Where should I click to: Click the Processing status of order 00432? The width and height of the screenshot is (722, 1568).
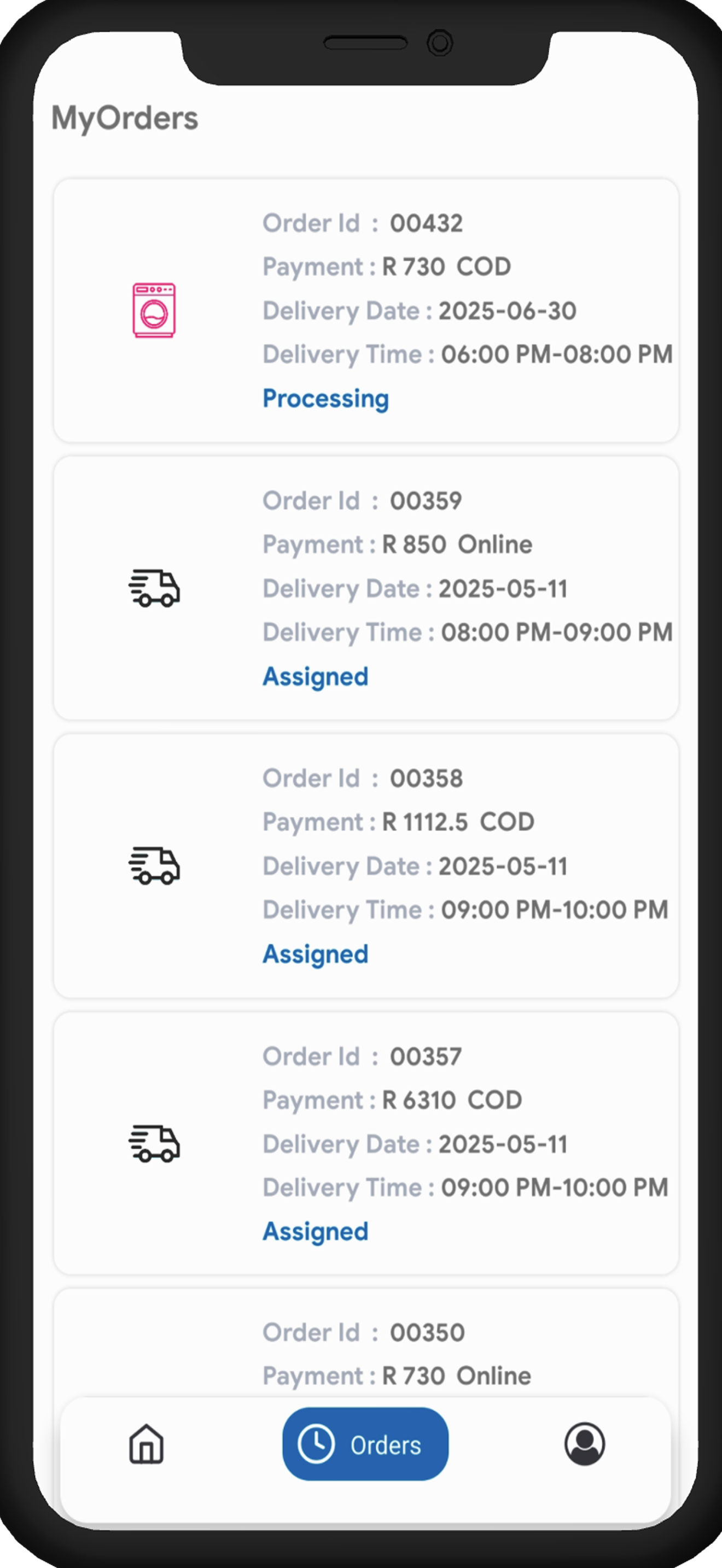click(x=325, y=399)
